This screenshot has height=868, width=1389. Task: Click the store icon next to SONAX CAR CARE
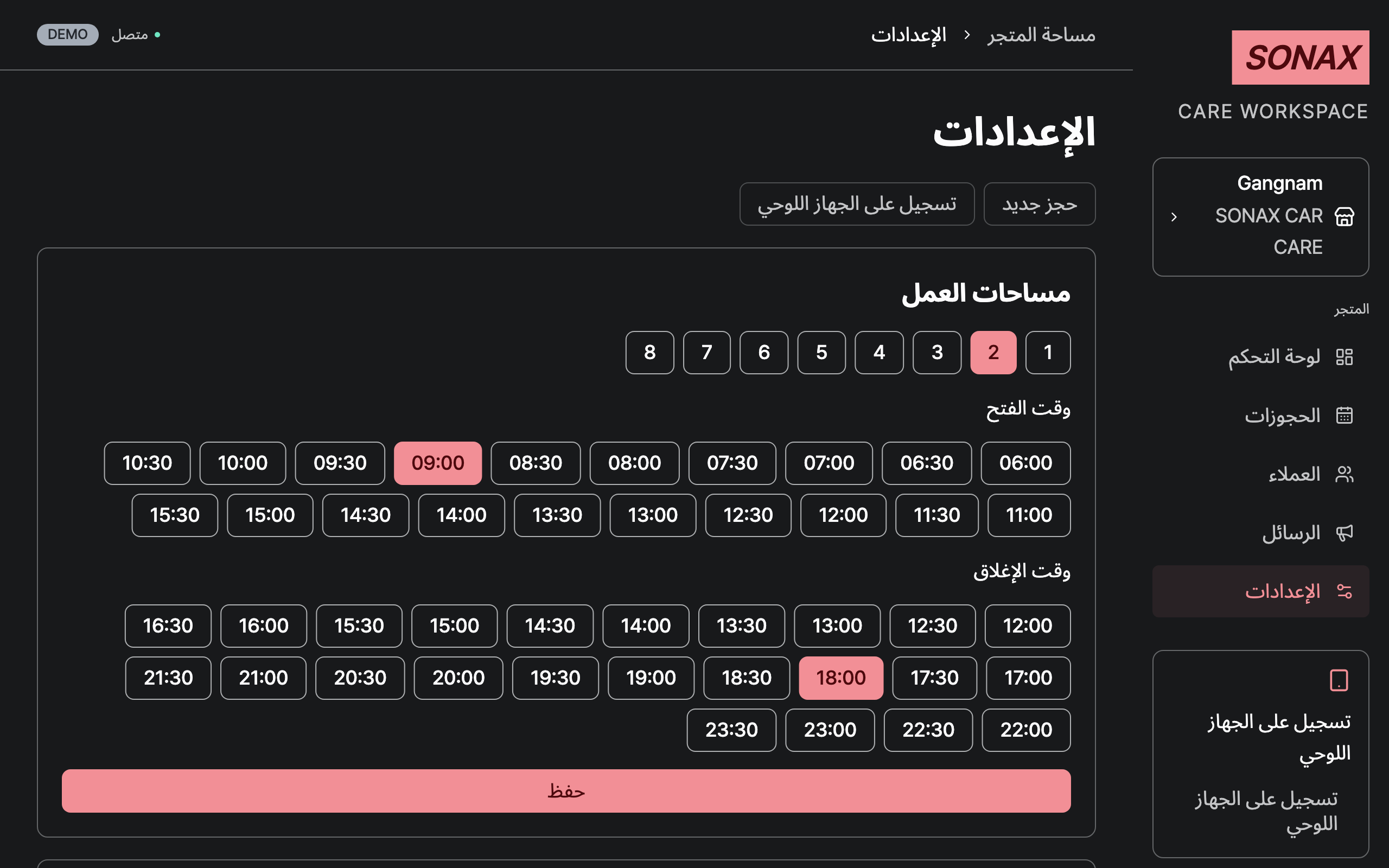point(1344,216)
